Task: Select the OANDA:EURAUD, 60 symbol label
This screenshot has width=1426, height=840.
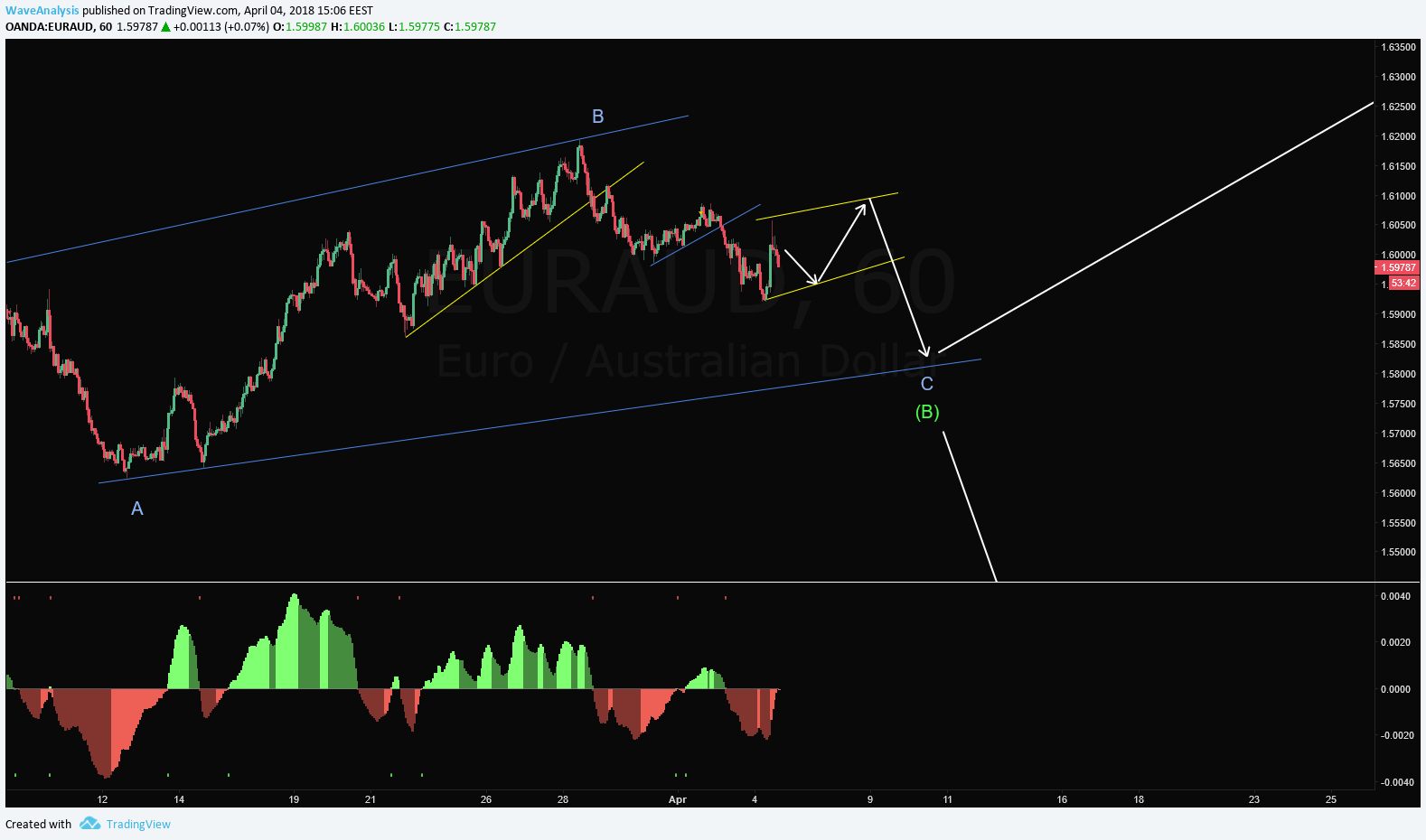Action: pos(59,26)
